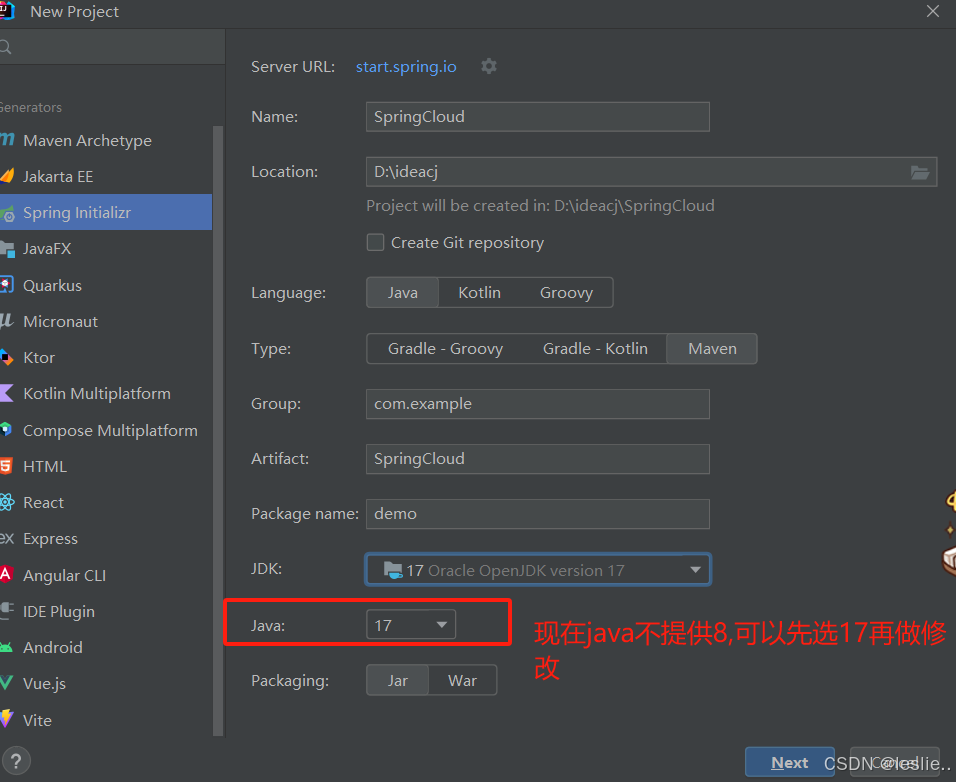This screenshot has height=782, width=956.
Task: Click the Spring Initializr leaf icon
Action: point(7,213)
